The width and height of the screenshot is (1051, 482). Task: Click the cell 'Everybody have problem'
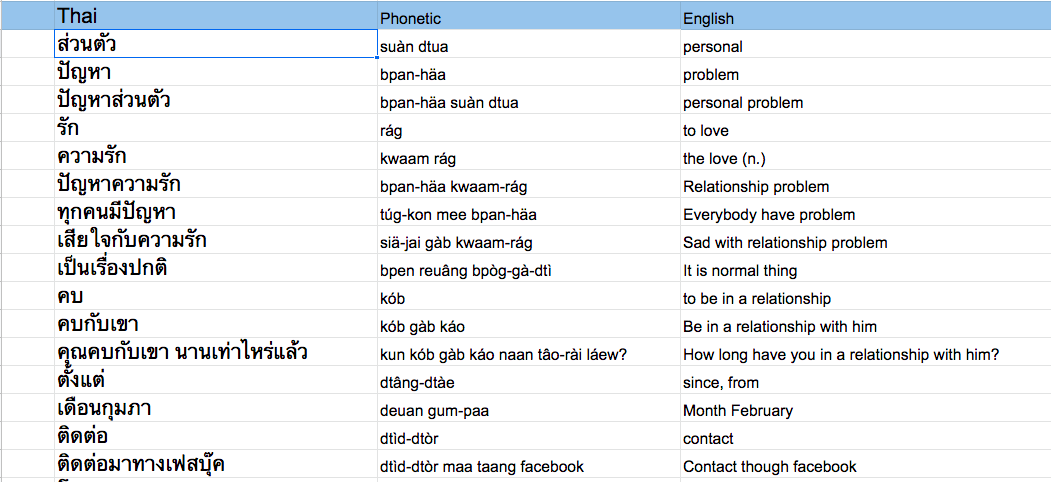click(865, 215)
